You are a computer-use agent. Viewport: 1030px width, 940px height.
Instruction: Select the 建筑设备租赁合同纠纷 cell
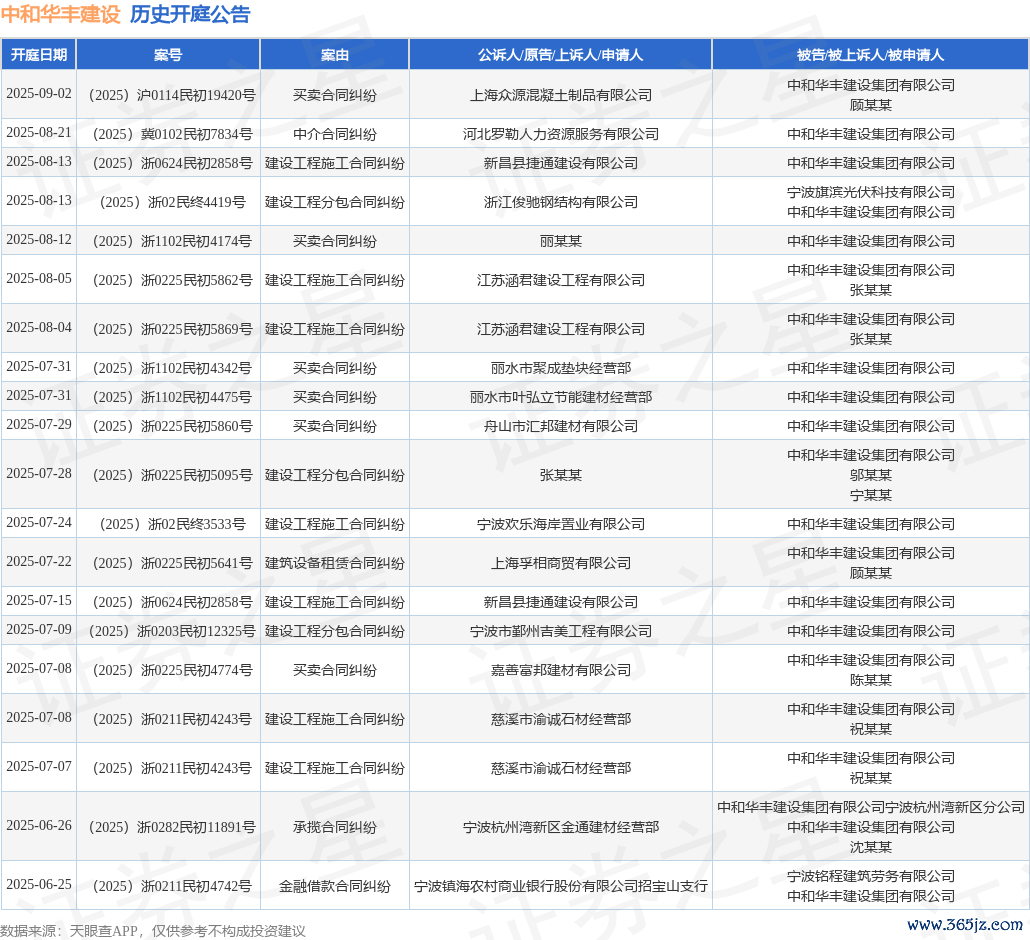334,563
